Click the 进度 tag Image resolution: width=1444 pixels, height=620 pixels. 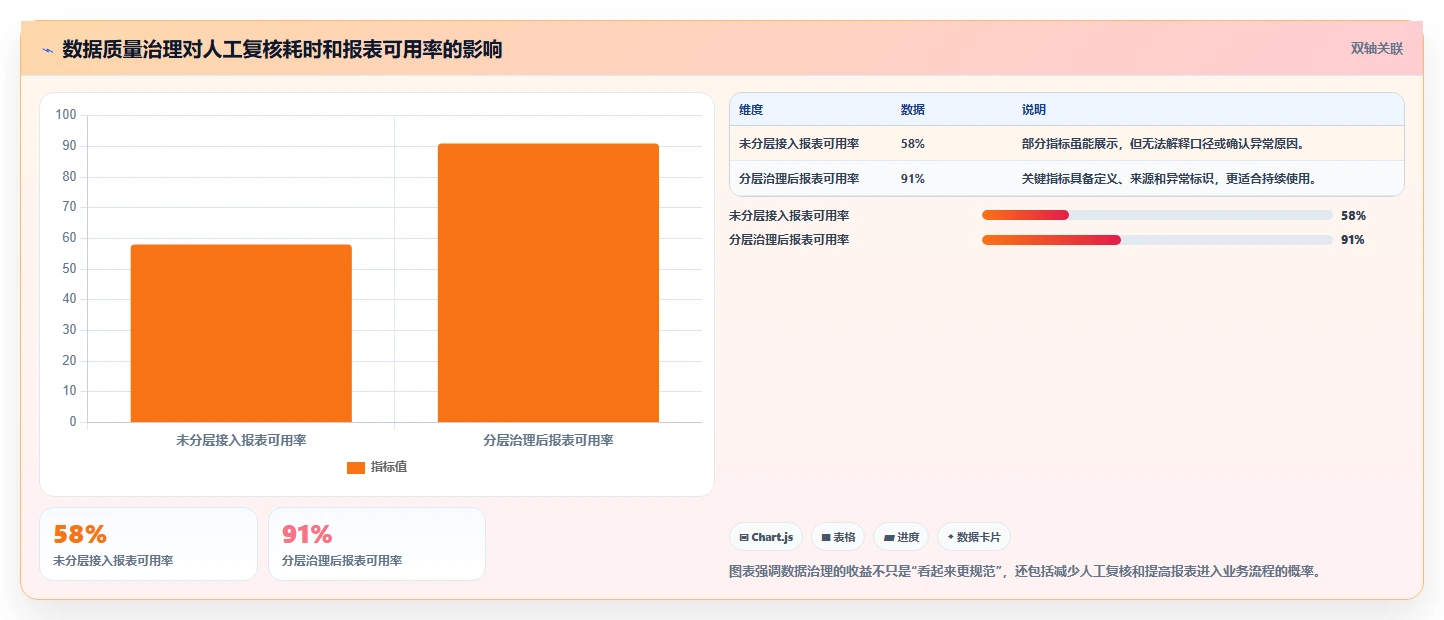coord(901,537)
